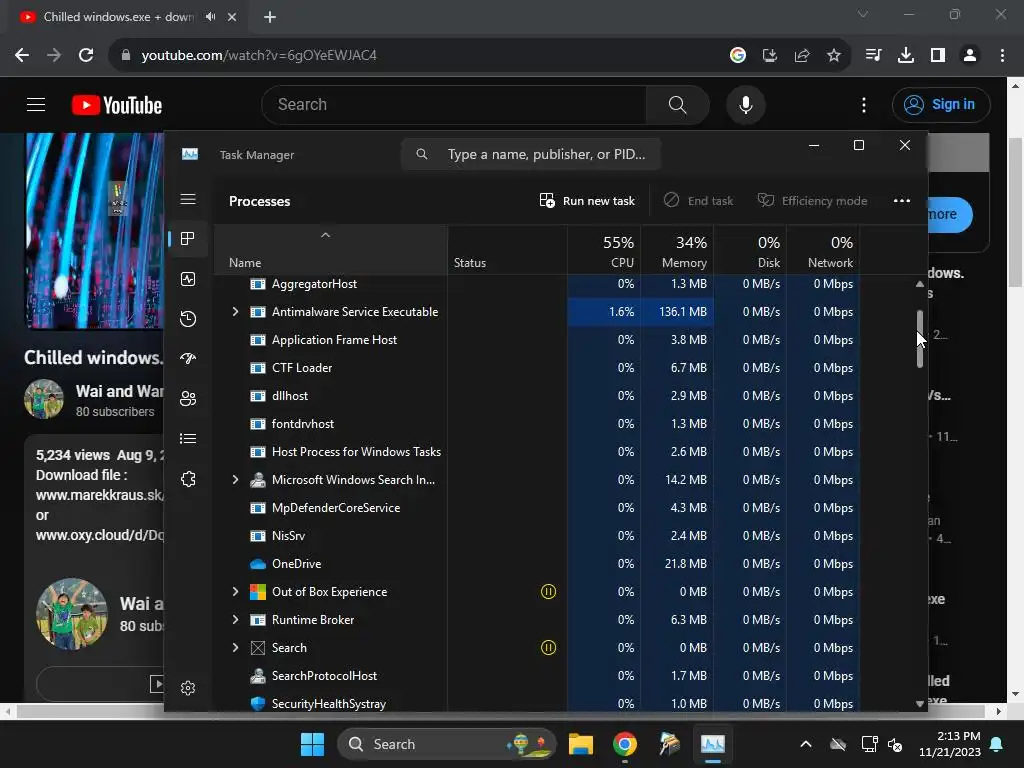This screenshot has height=768, width=1024.
Task: Open the Performance page in Task Manager sidebar
Action: 188,280
